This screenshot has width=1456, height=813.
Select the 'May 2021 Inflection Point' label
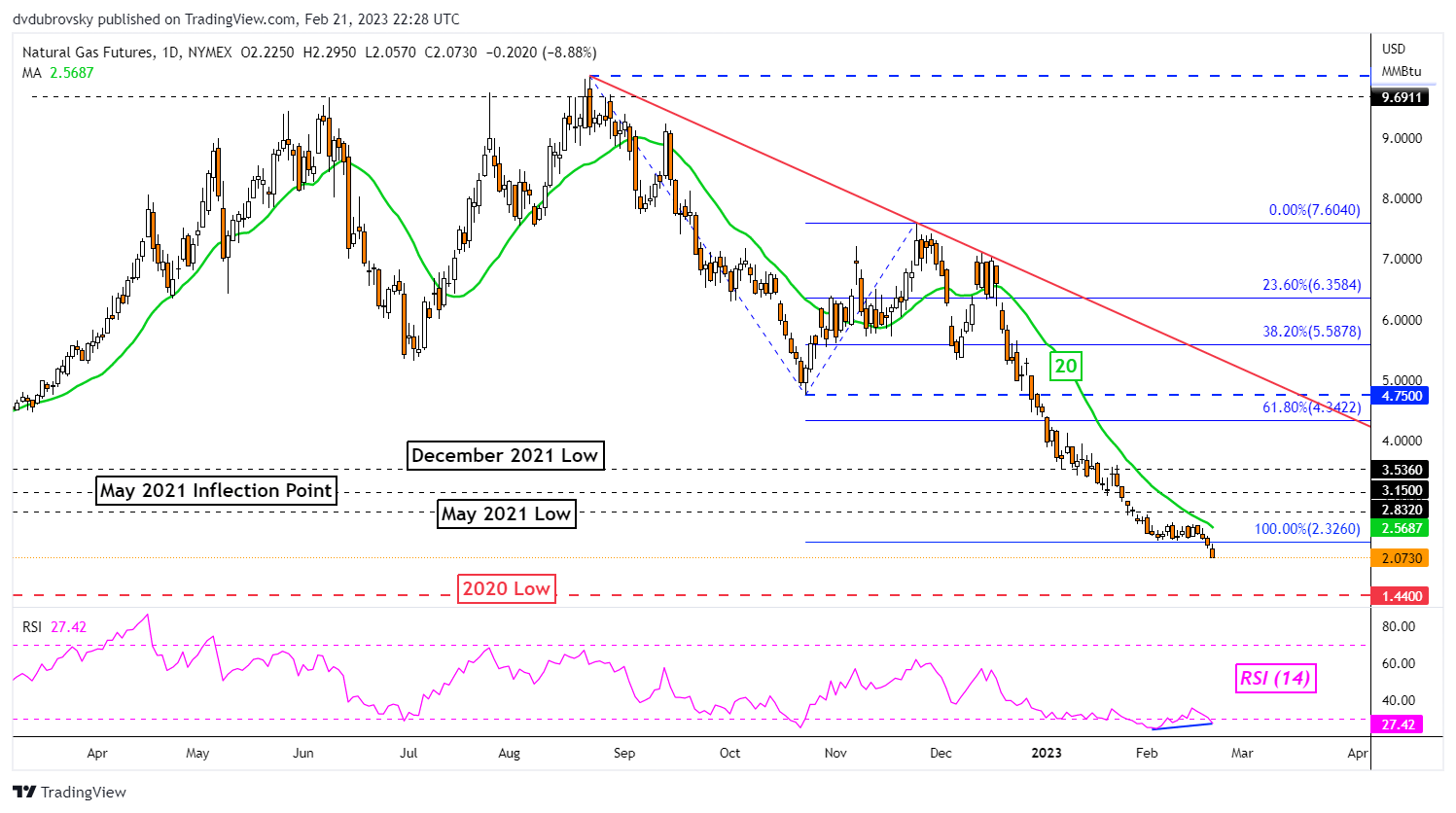pyautogui.click(x=217, y=490)
